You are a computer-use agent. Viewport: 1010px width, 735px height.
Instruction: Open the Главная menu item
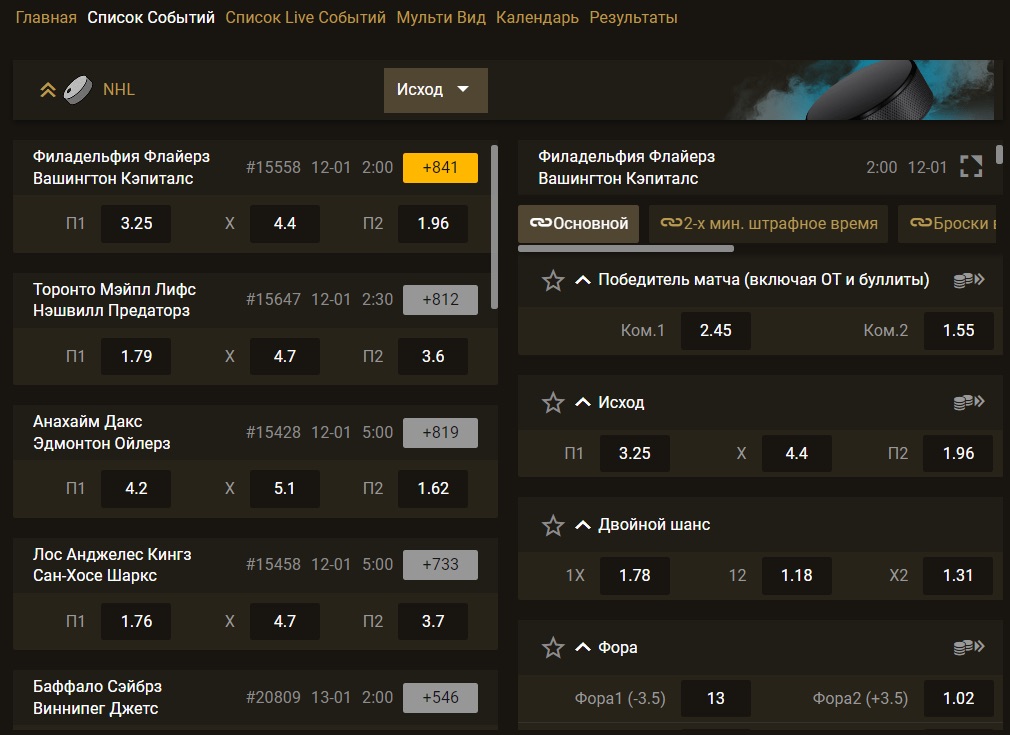pos(46,17)
